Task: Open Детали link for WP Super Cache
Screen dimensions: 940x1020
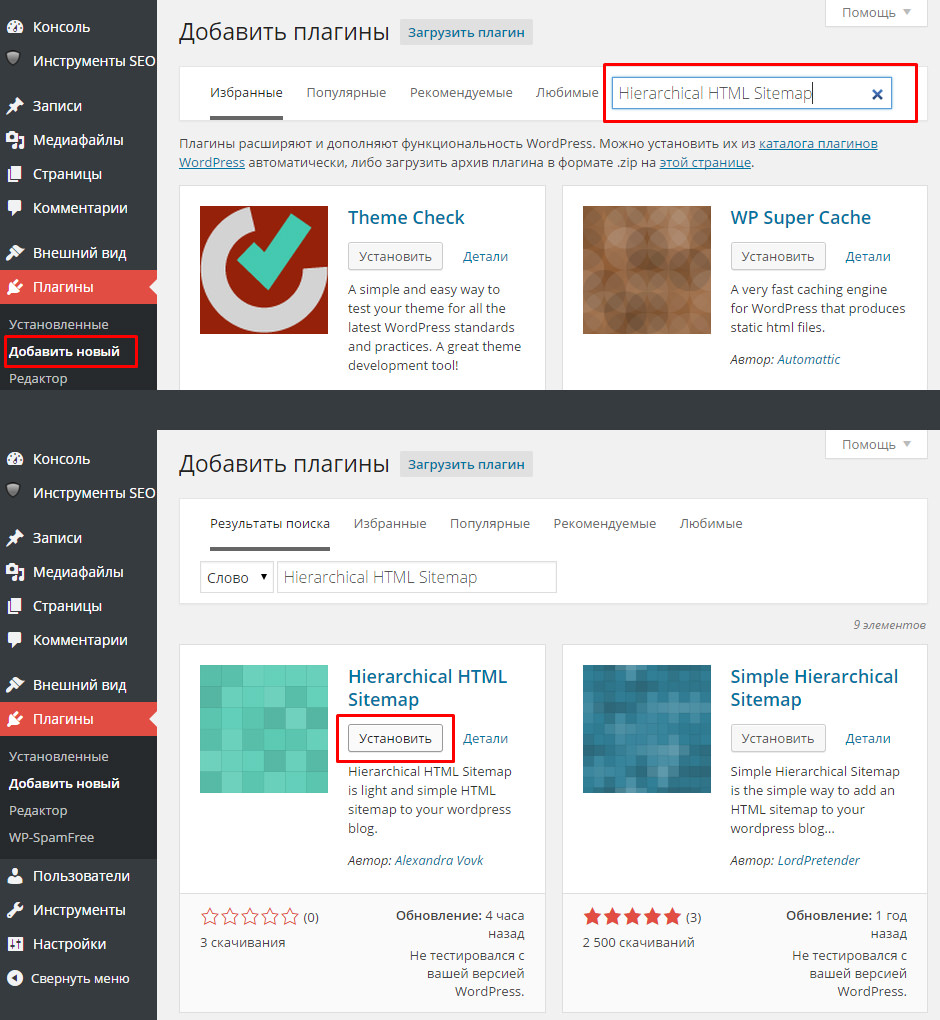Action: (868, 256)
